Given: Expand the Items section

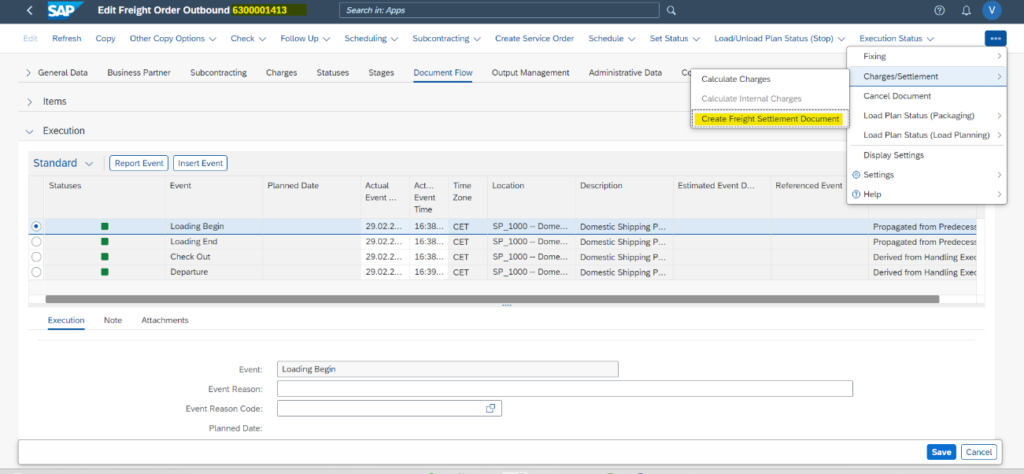Looking at the screenshot, I should tap(30, 101).
